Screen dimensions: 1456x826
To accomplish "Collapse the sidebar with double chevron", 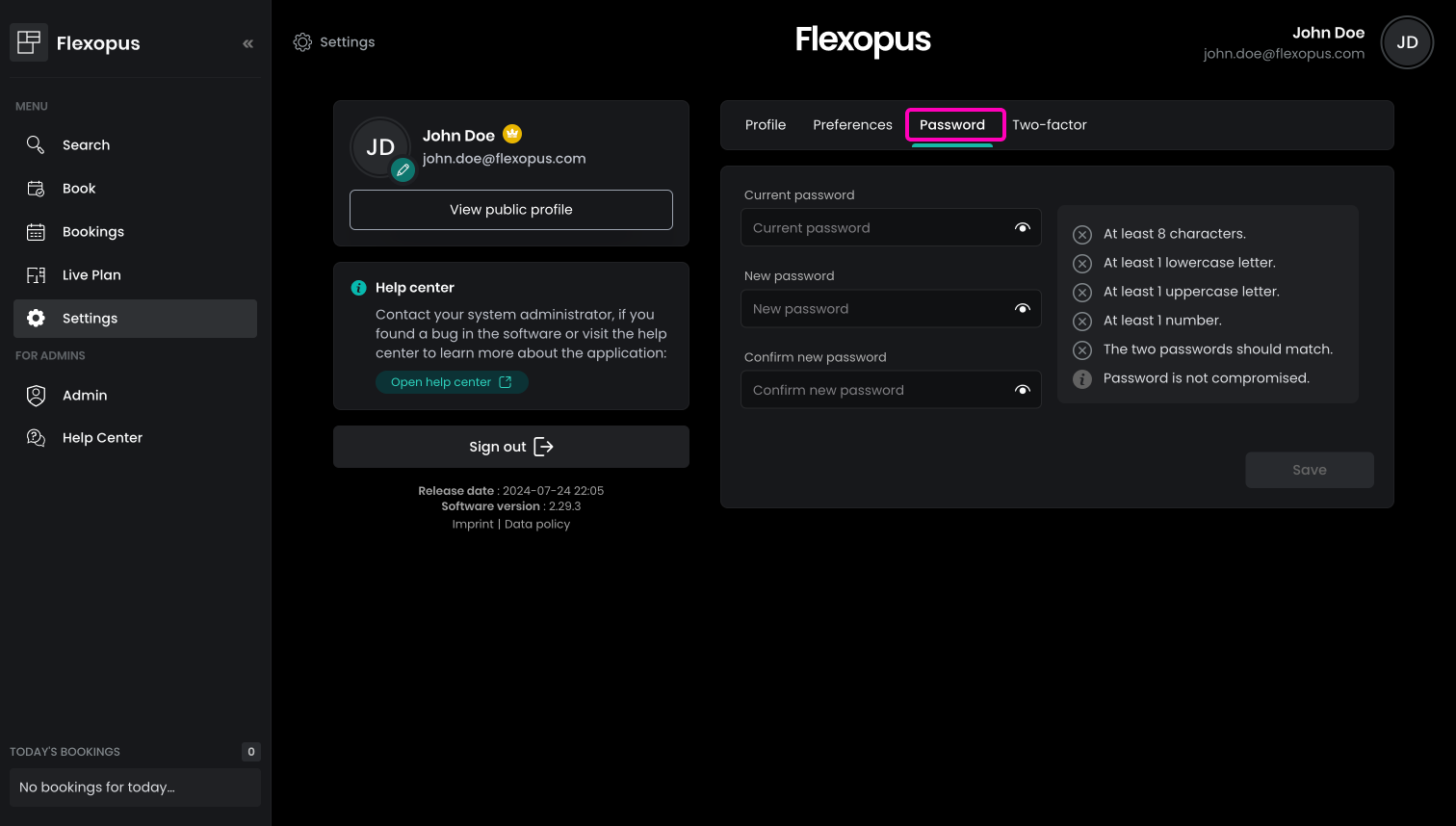I will tap(247, 43).
